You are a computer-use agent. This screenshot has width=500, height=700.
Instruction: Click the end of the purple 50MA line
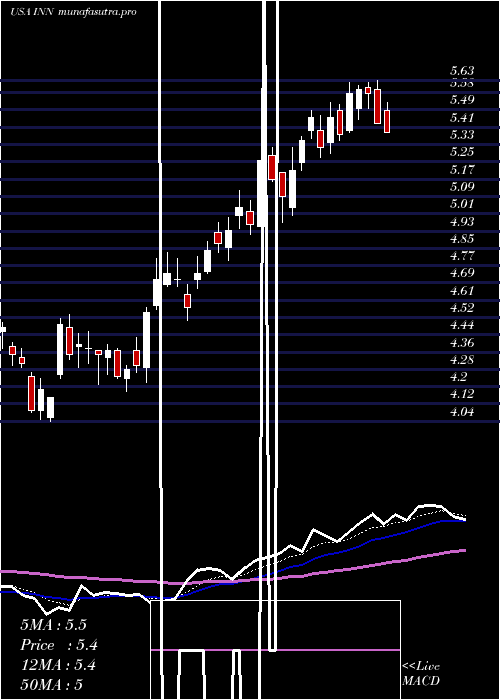pyautogui.click(x=464, y=550)
